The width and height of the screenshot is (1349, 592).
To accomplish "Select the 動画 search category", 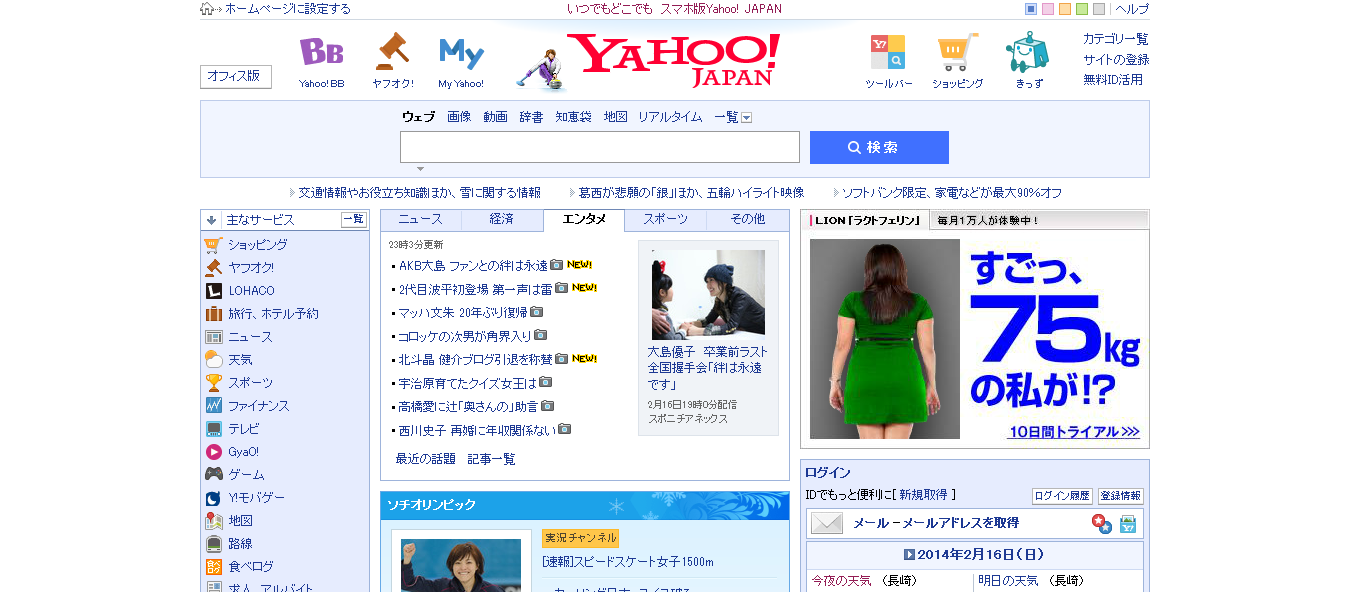I will 495,117.
